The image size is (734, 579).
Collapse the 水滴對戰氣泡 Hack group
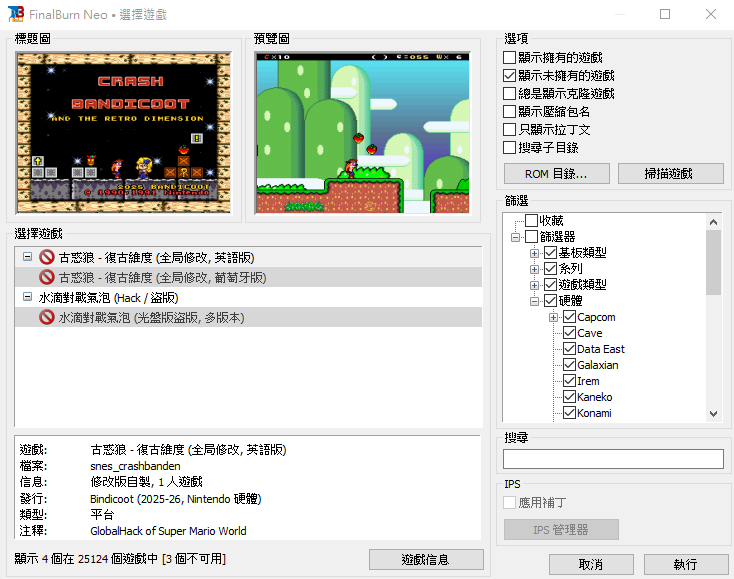coord(28,297)
